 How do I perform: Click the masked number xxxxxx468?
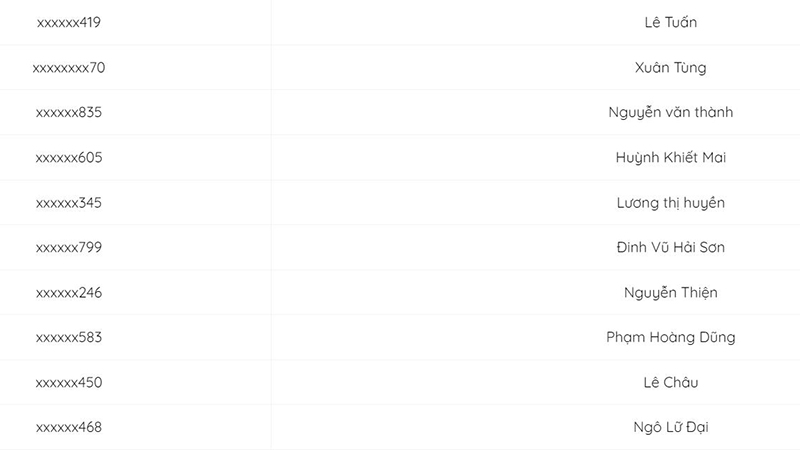pyautogui.click(x=69, y=428)
